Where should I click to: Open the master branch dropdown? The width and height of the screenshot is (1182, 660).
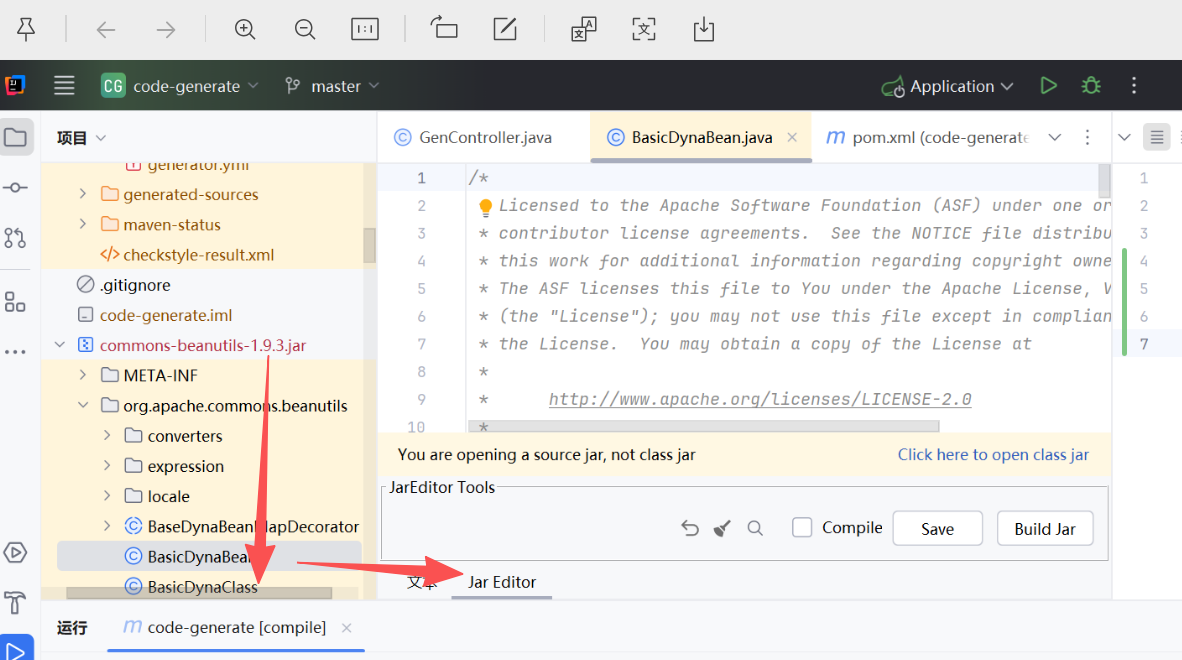coord(332,86)
